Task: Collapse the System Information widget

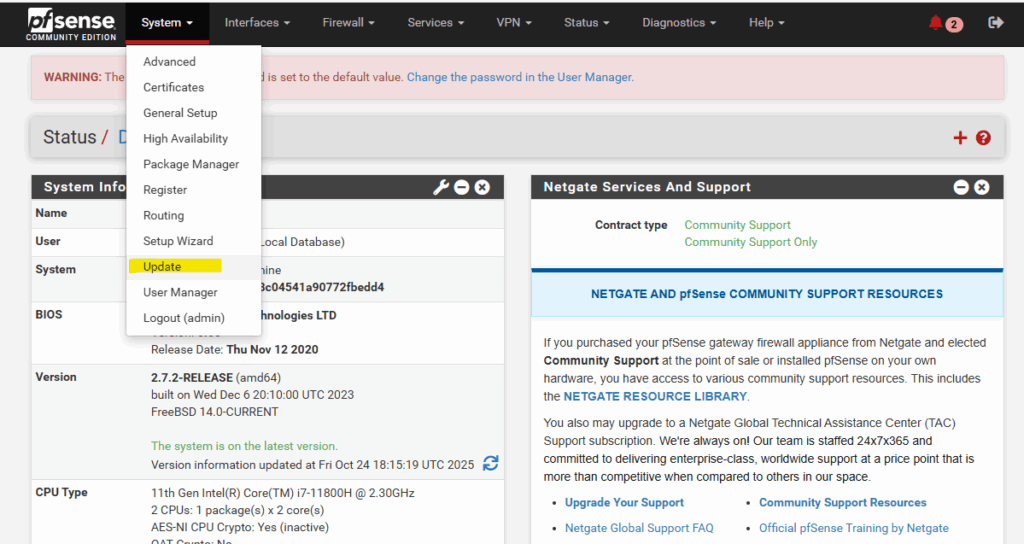Action: pyautogui.click(x=462, y=187)
